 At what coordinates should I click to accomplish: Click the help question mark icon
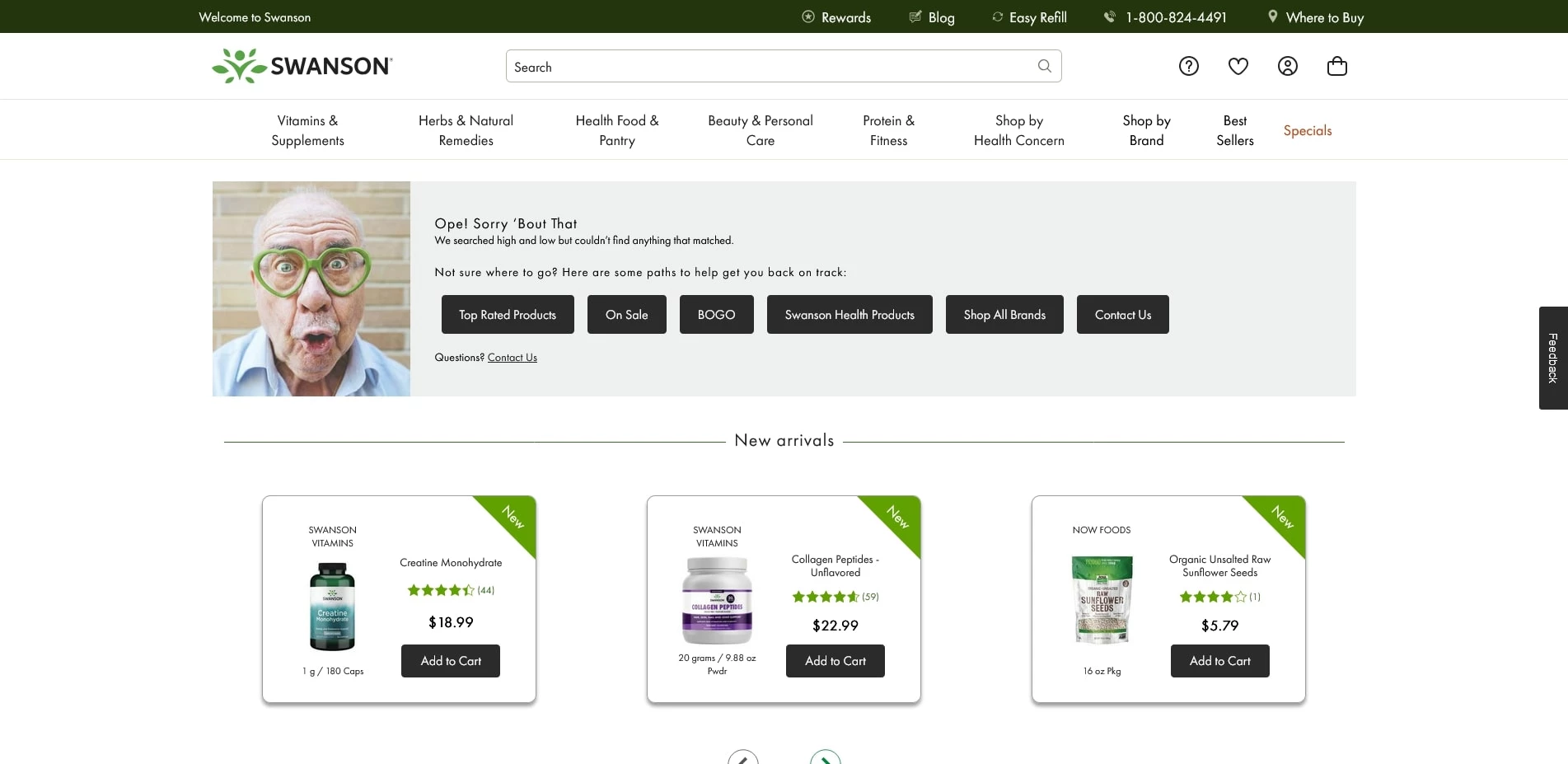coord(1188,66)
